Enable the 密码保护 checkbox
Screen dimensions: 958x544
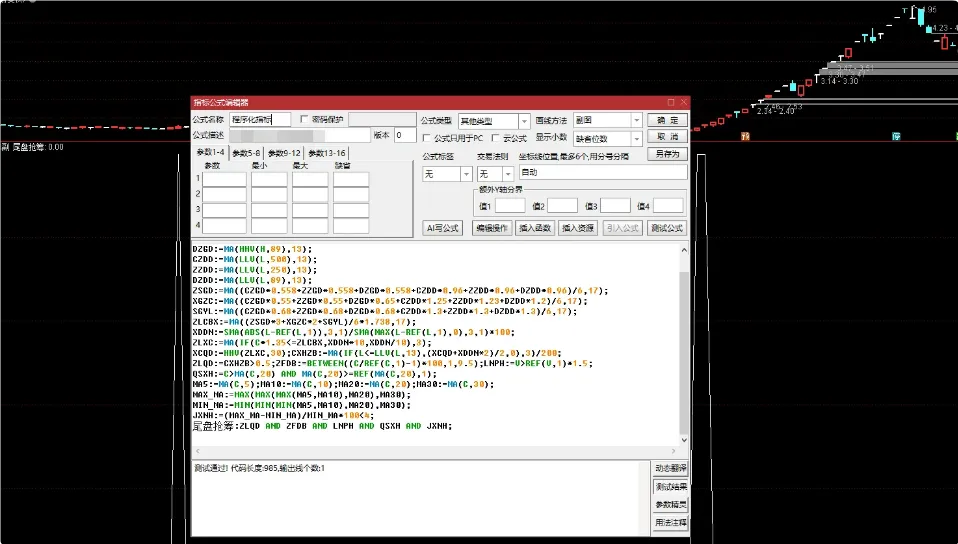pos(304,120)
